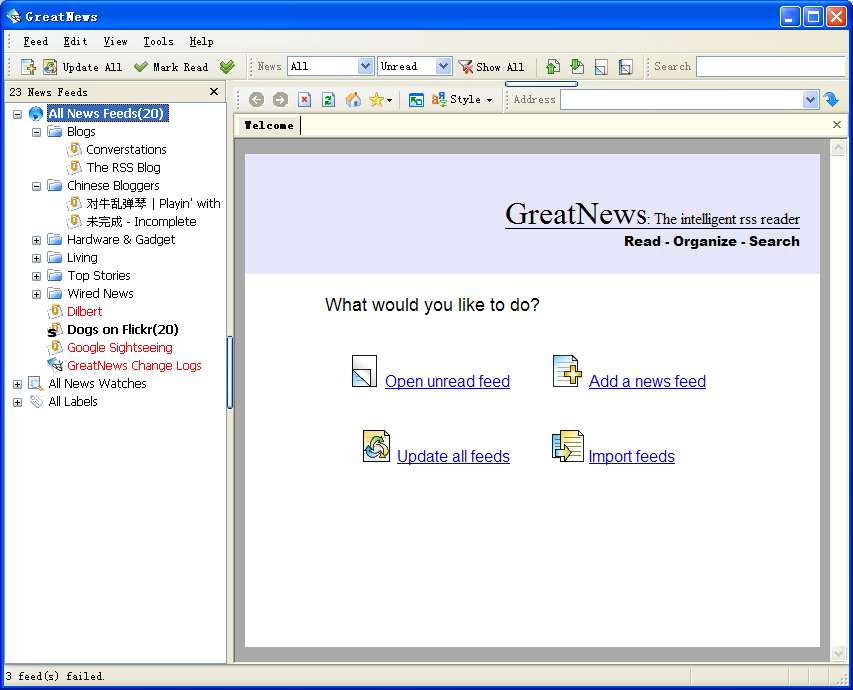Viewport: 853px width, 690px height.
Task: Click the unread feed page icon beside Search
Action: point(626,67)
